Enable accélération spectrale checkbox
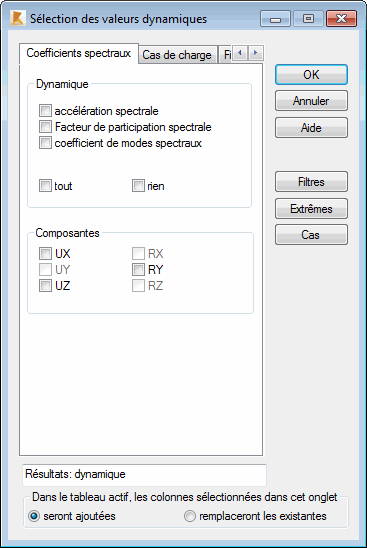The width and height of the screenshot is (367, 548). pyautogui.click(x=45, y=111)
